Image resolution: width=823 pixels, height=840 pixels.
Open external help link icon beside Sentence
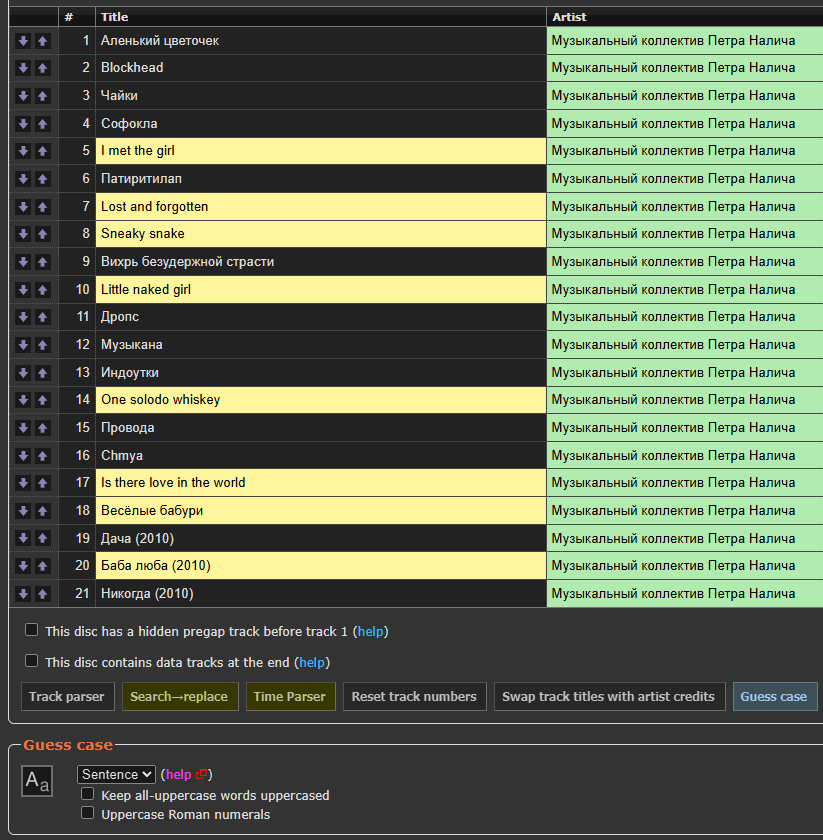[x=201, y=774]
